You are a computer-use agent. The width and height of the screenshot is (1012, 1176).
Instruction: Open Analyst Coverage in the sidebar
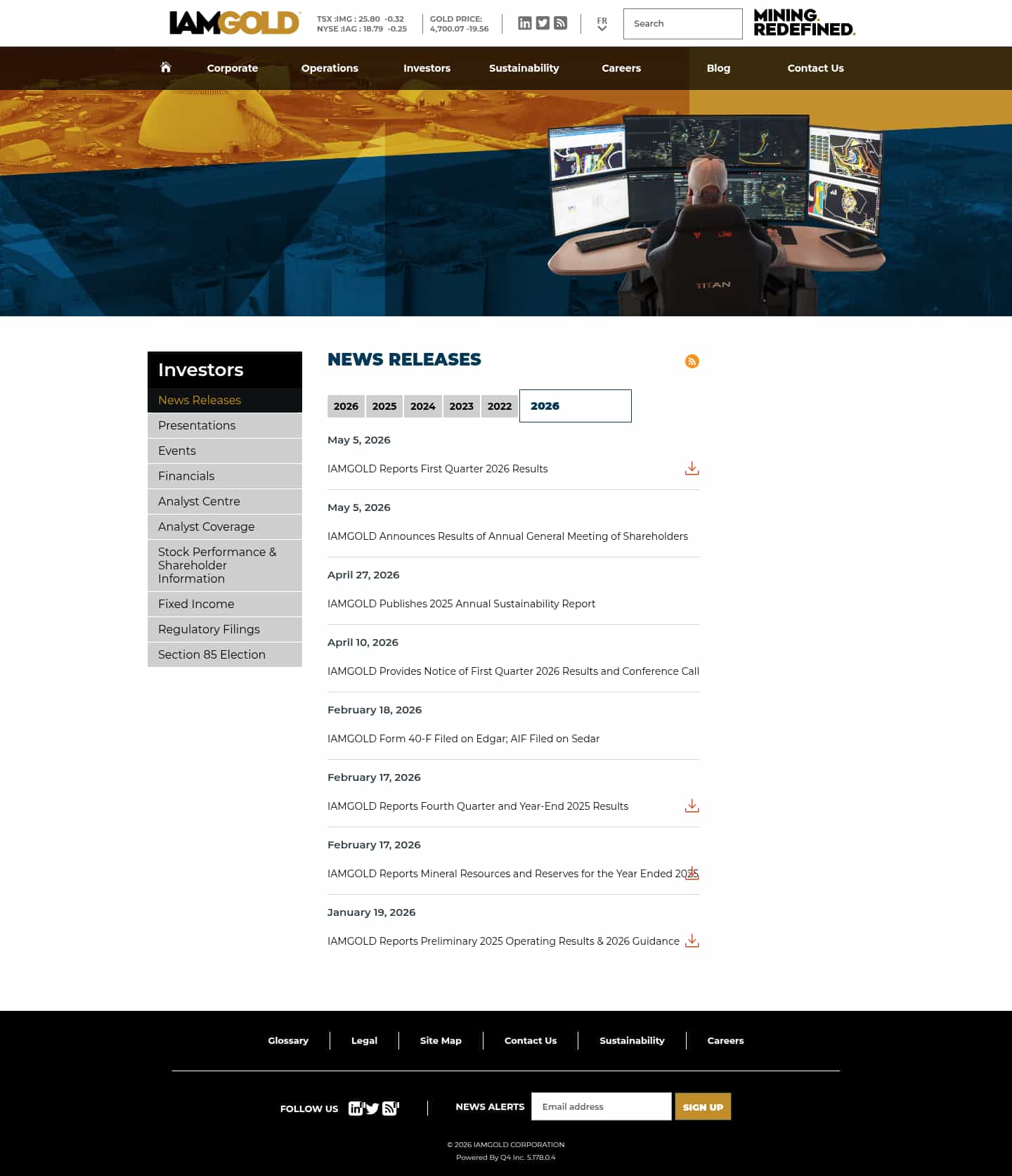point(225,526)
